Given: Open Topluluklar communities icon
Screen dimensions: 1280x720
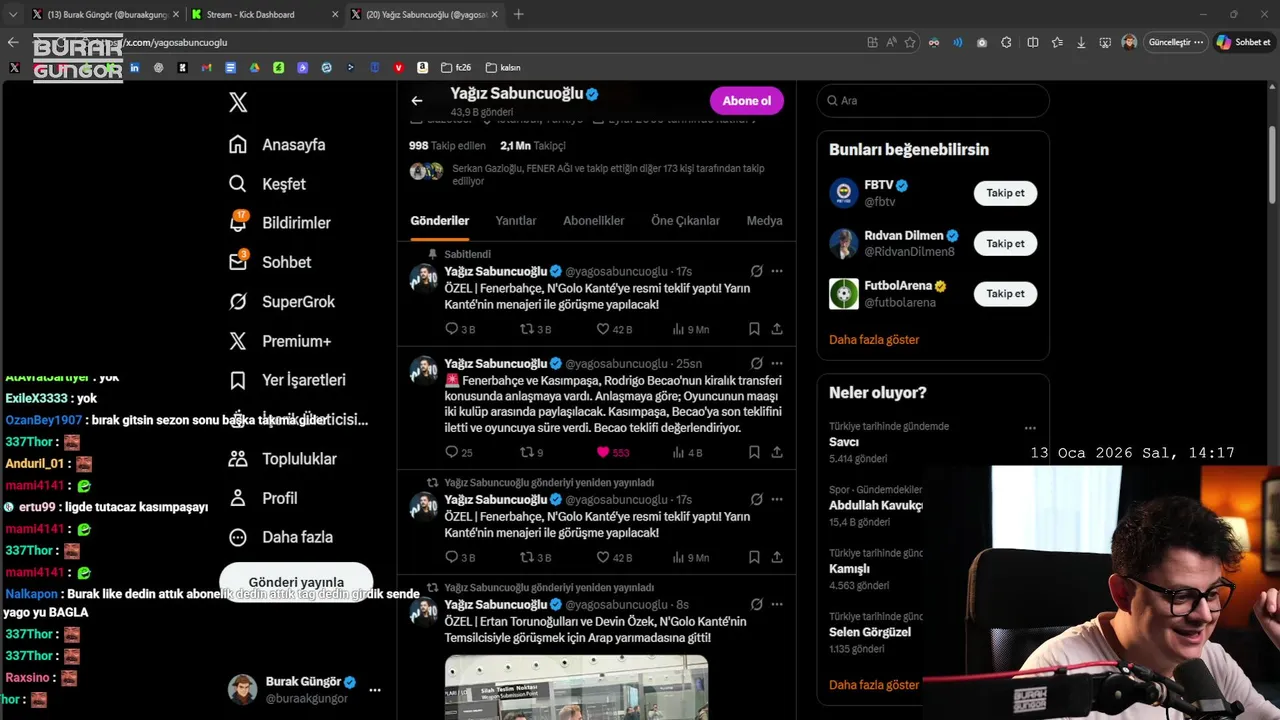Looking at the screenshot, I should (x=238, y=459).
